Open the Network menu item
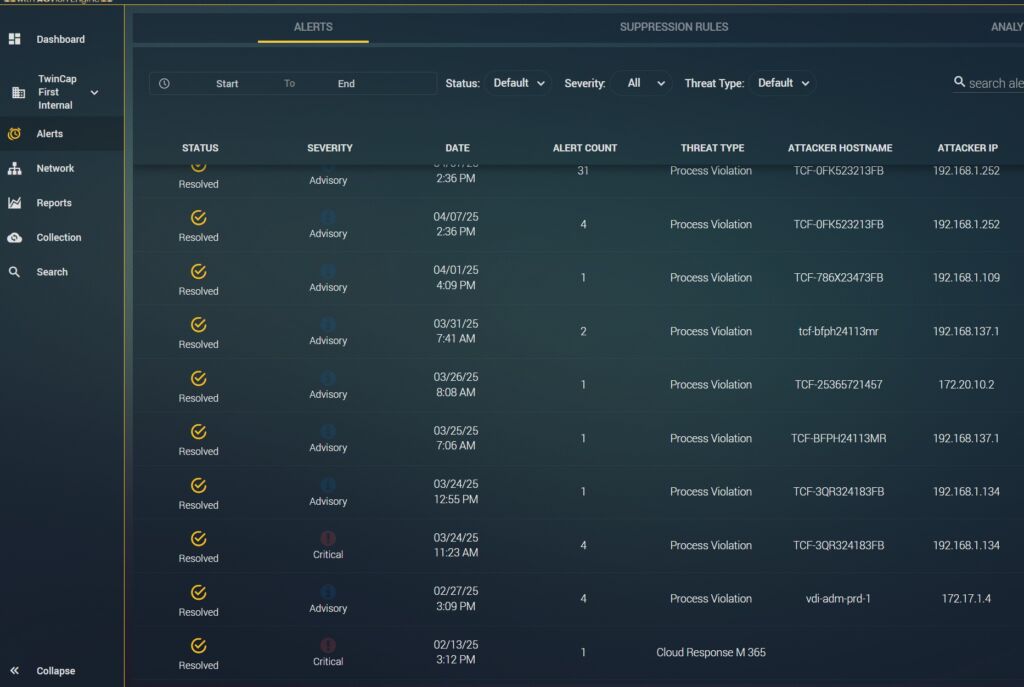The image size is (1024, 687). [x=56, y=168]
